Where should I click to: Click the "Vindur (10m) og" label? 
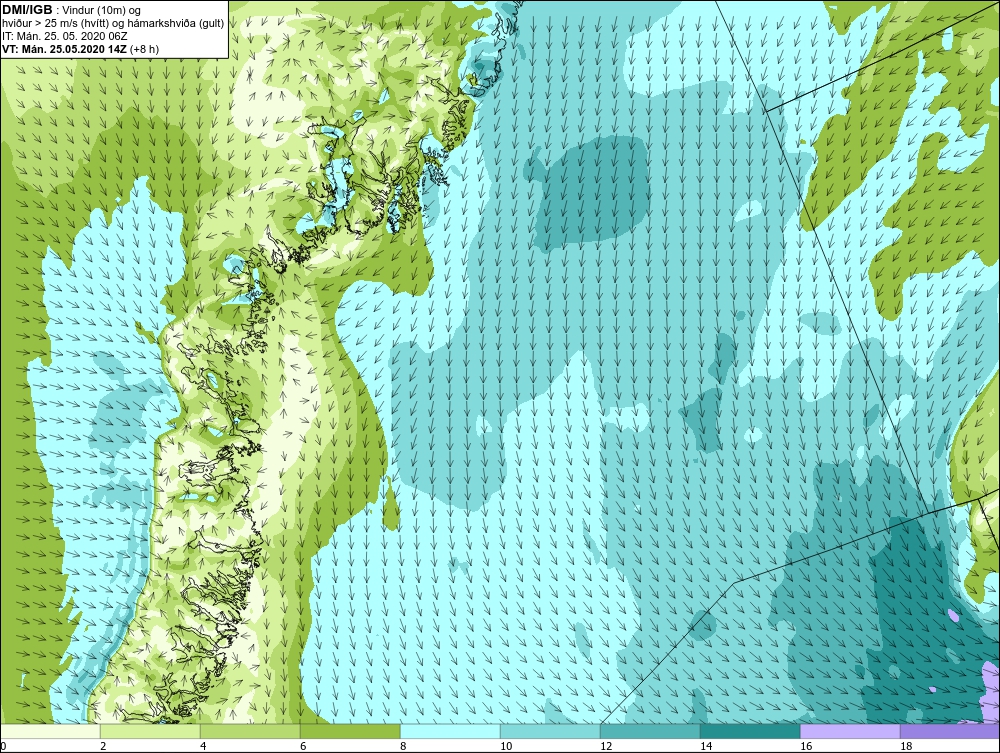[102, 10]
